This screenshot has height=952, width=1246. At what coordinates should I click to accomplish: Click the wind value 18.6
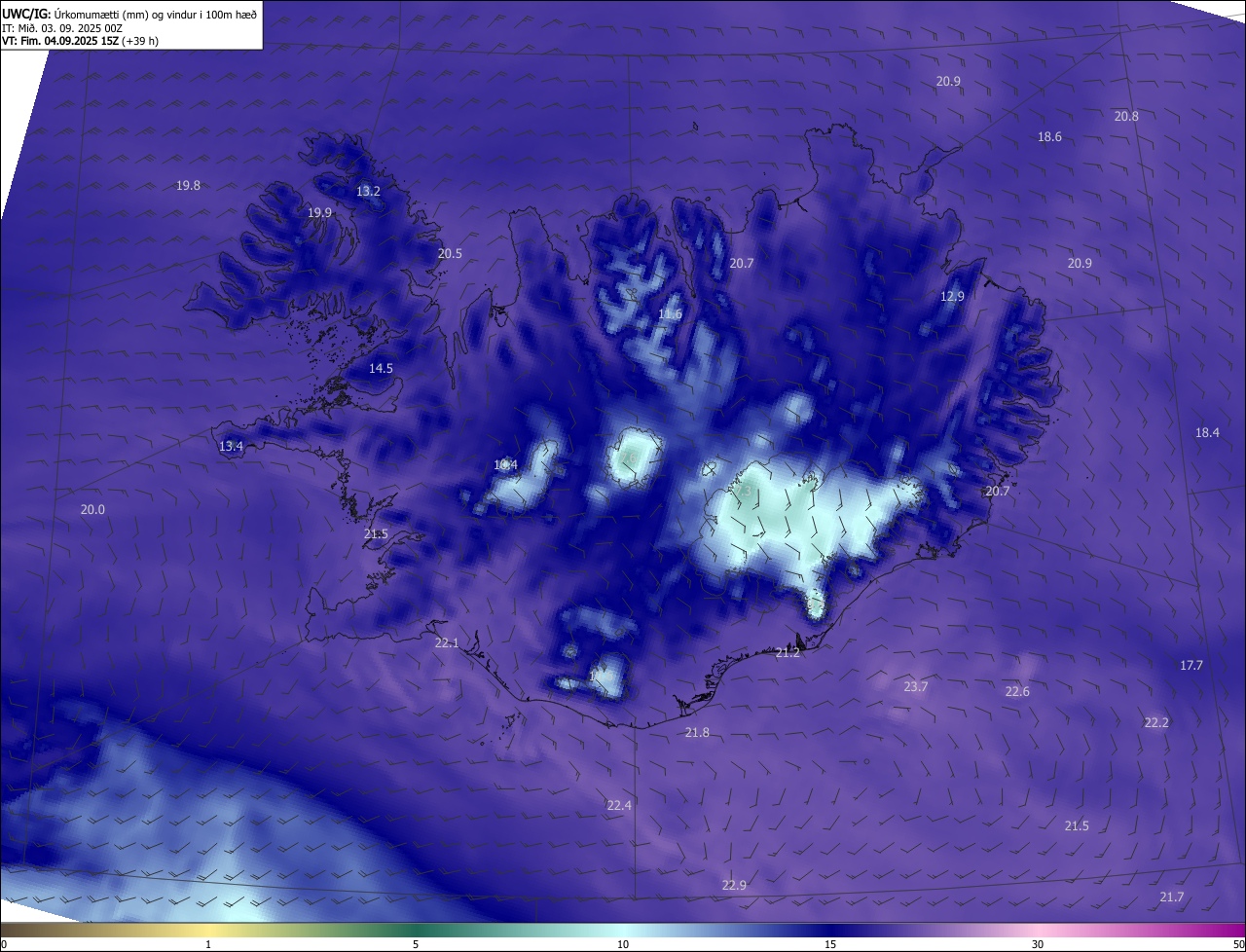point(1049,137)
